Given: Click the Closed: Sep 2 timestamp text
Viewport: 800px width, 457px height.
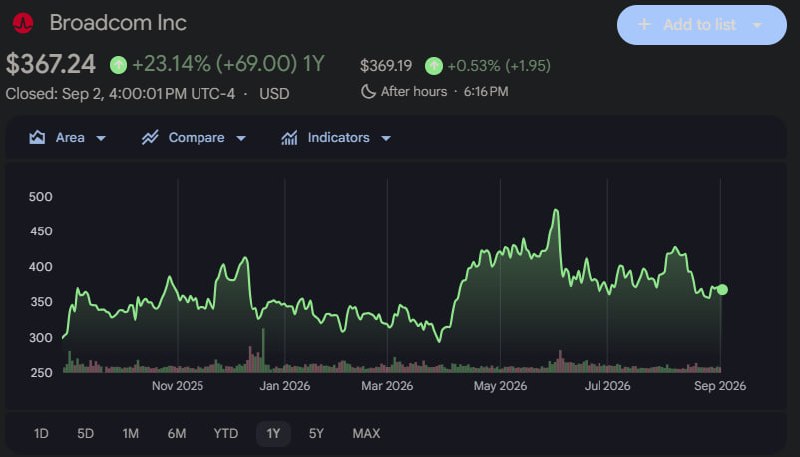Looking at the screenshot, I should coord(120,94).
